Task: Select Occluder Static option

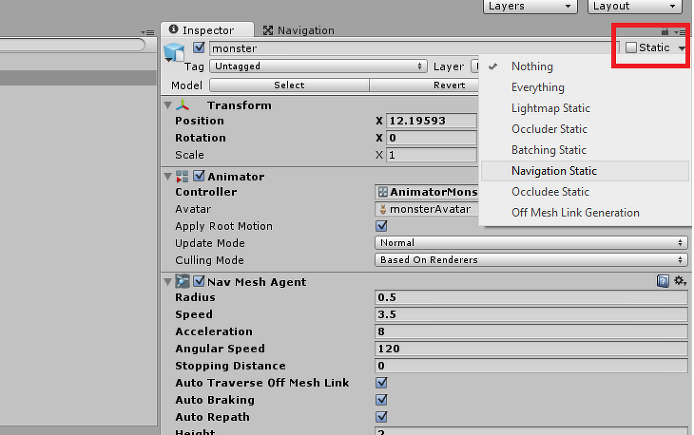Action: [585, 129]
